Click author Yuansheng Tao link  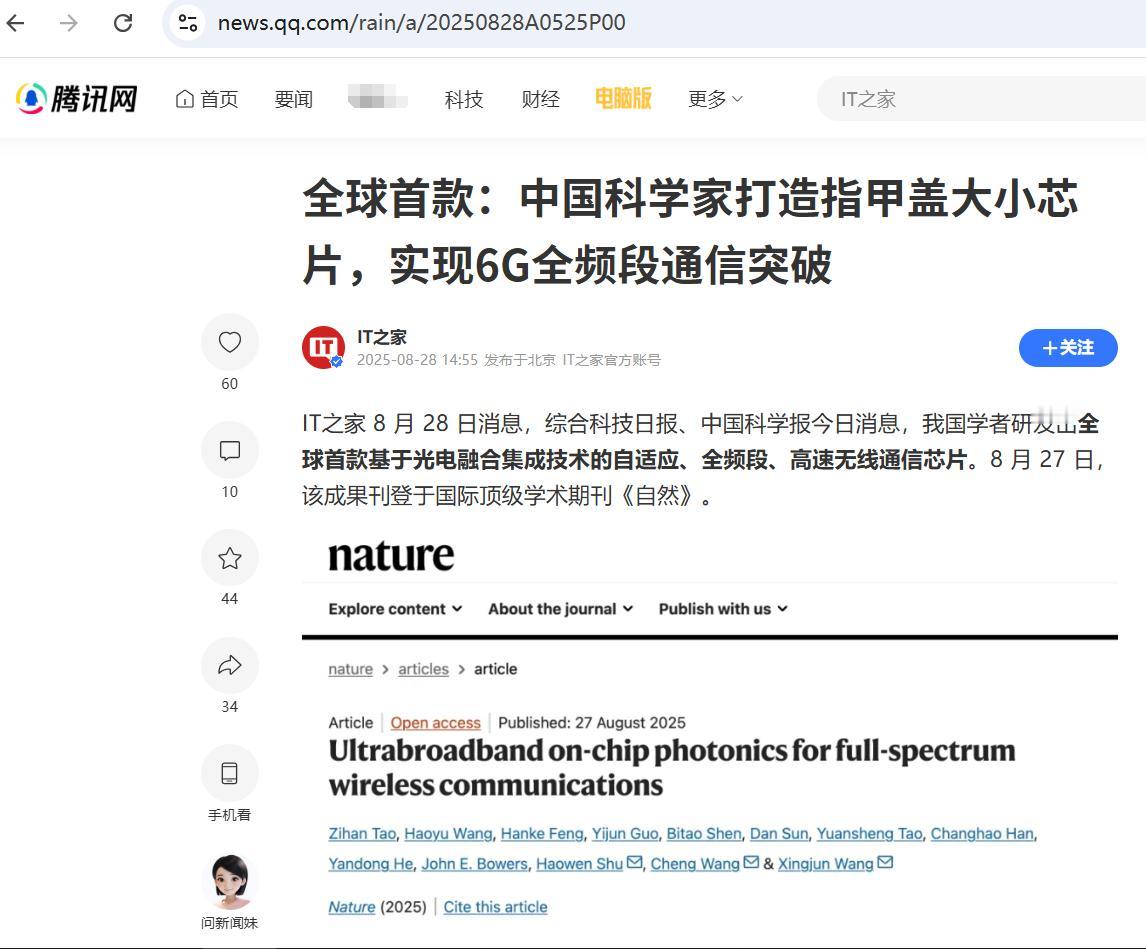[x=869, y=833]
